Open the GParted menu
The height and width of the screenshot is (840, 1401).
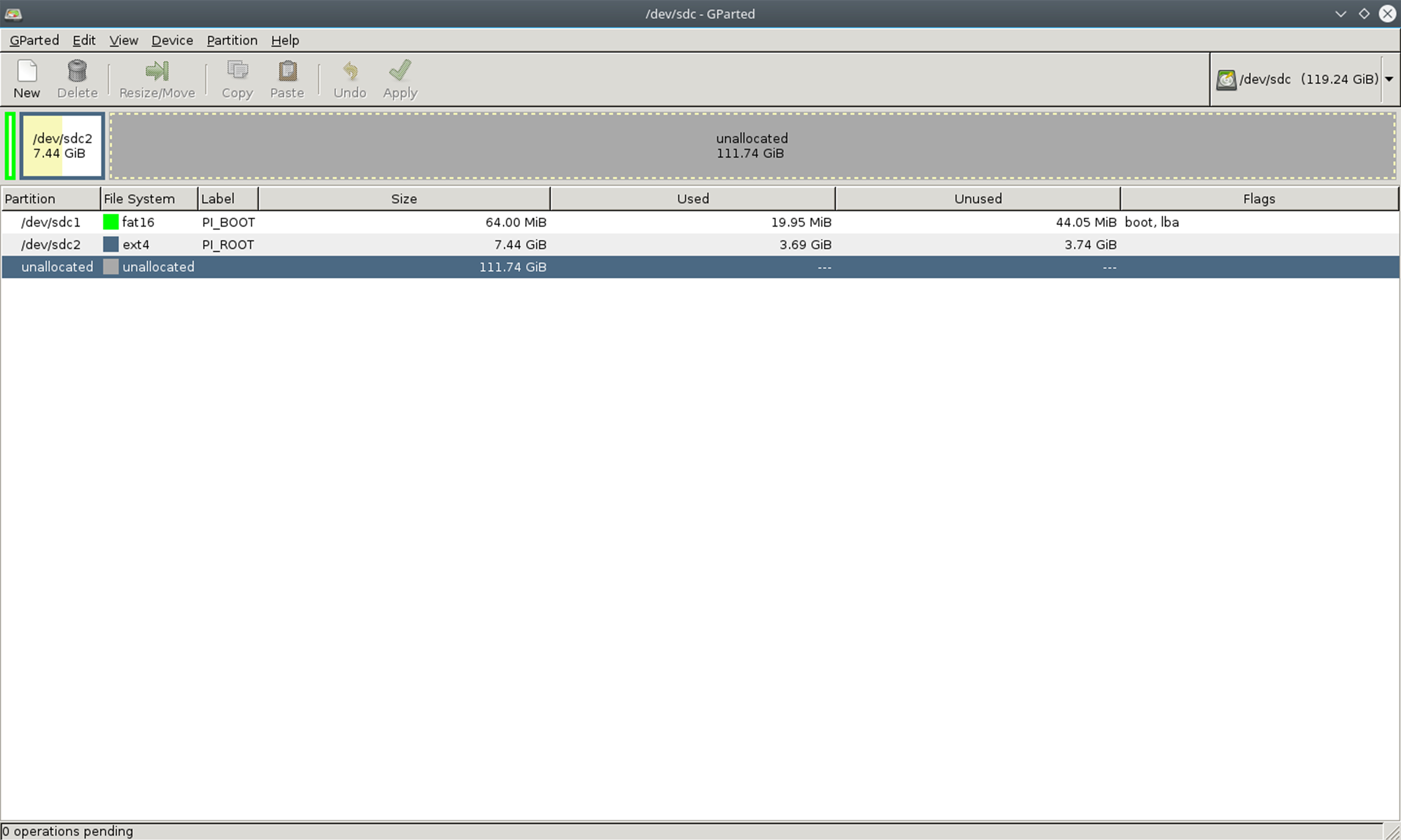tap(34, 40)
